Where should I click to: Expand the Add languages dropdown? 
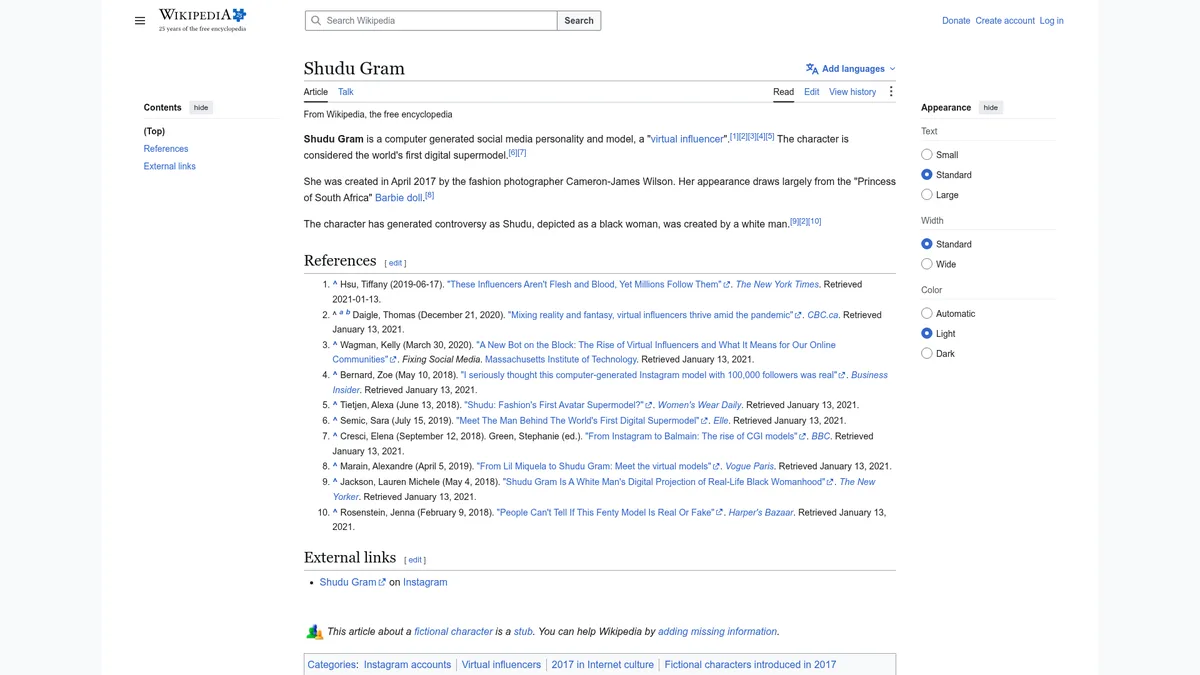(x=851, y=69)
